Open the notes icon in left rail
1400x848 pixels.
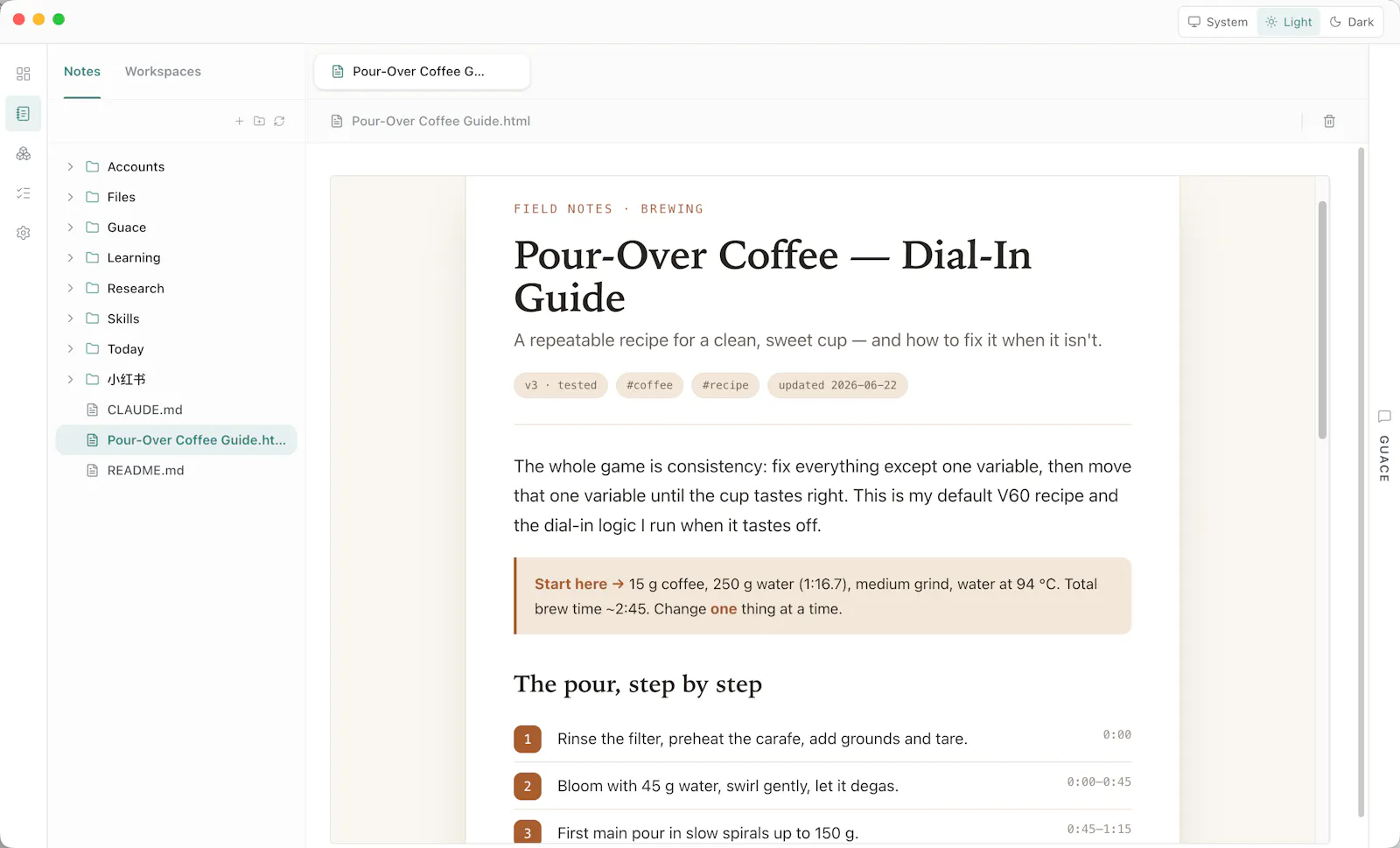[x=24, y=114]
